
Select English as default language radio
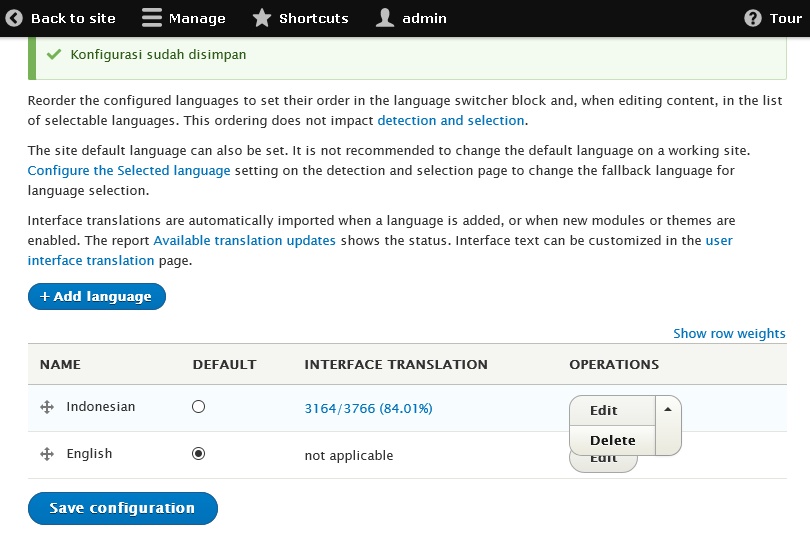pyautogui.click(x=198, y=454)
